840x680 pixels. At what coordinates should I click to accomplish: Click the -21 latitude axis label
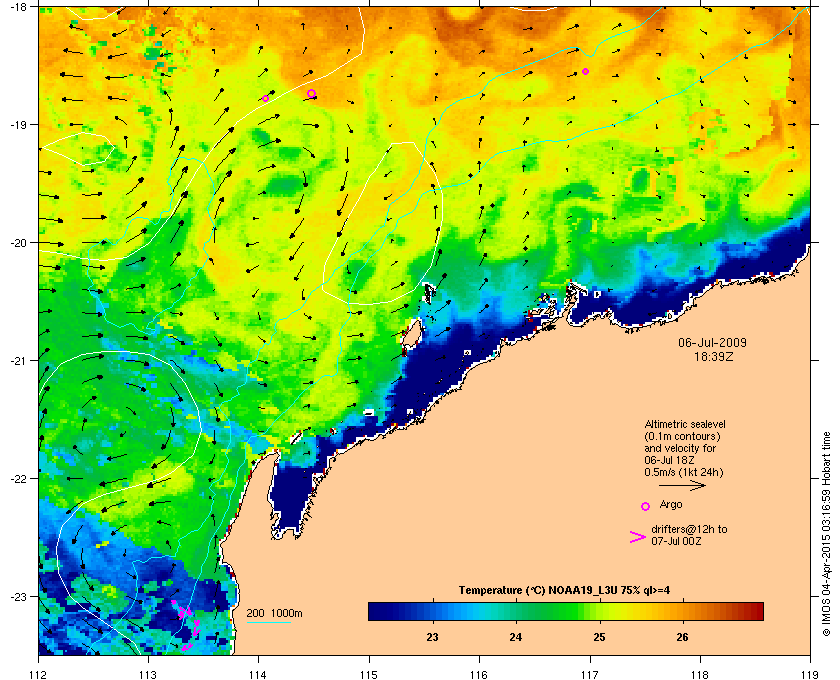point(18,361)
